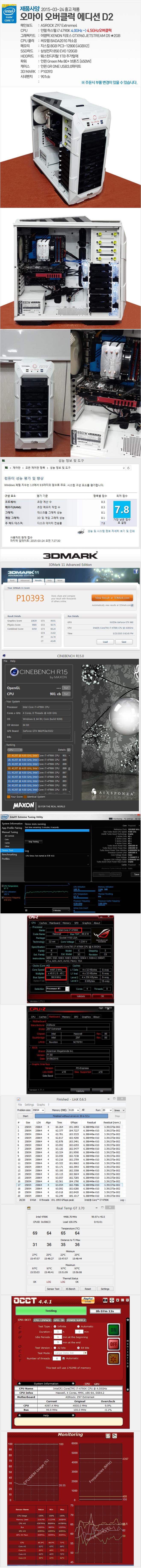Toggle the Identical System checkbox in Cinebench
Image resolution: width=141 pixels, height=1568 pixels.
click(25, 796)
